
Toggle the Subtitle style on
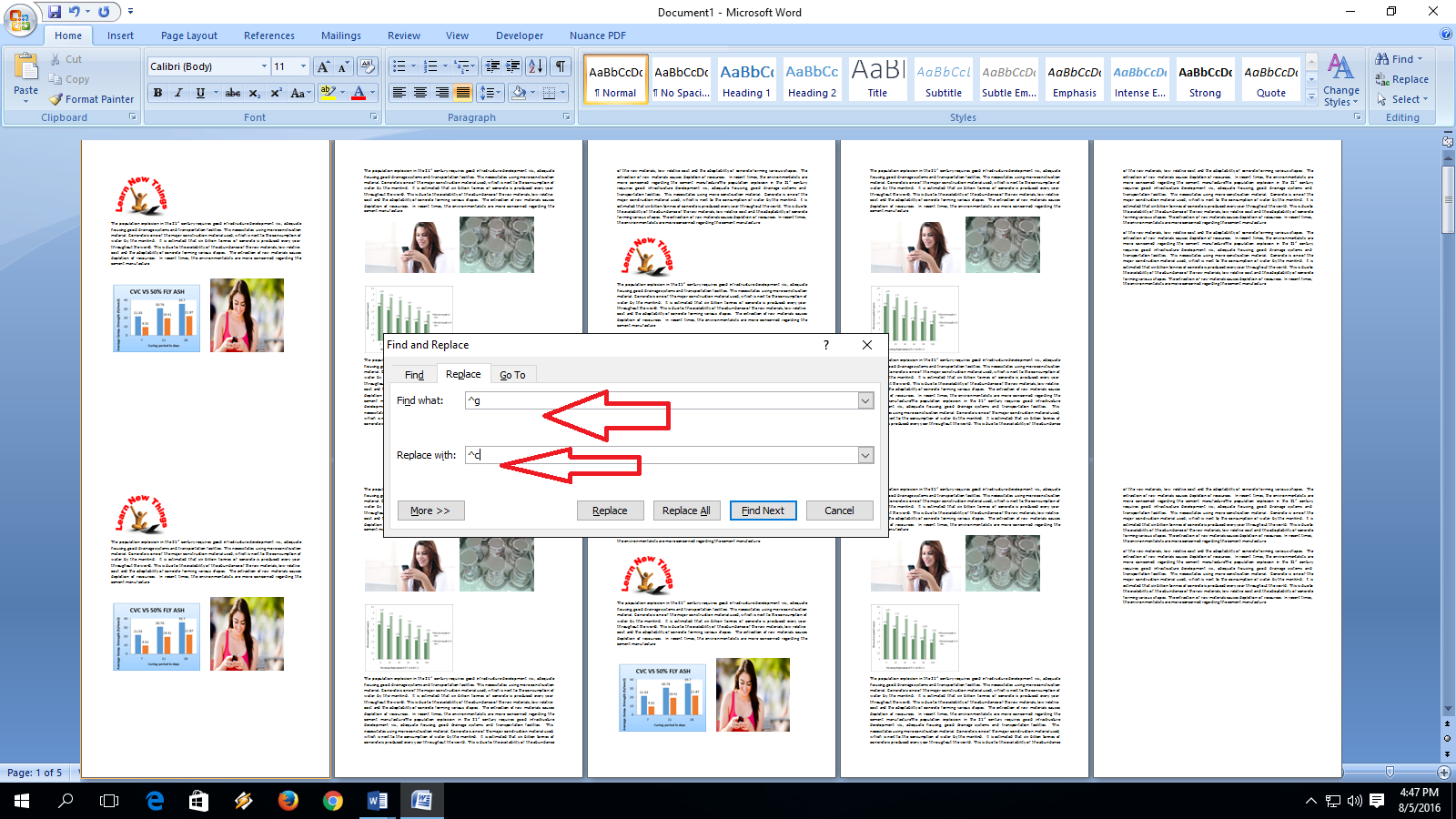click(943, 79)
